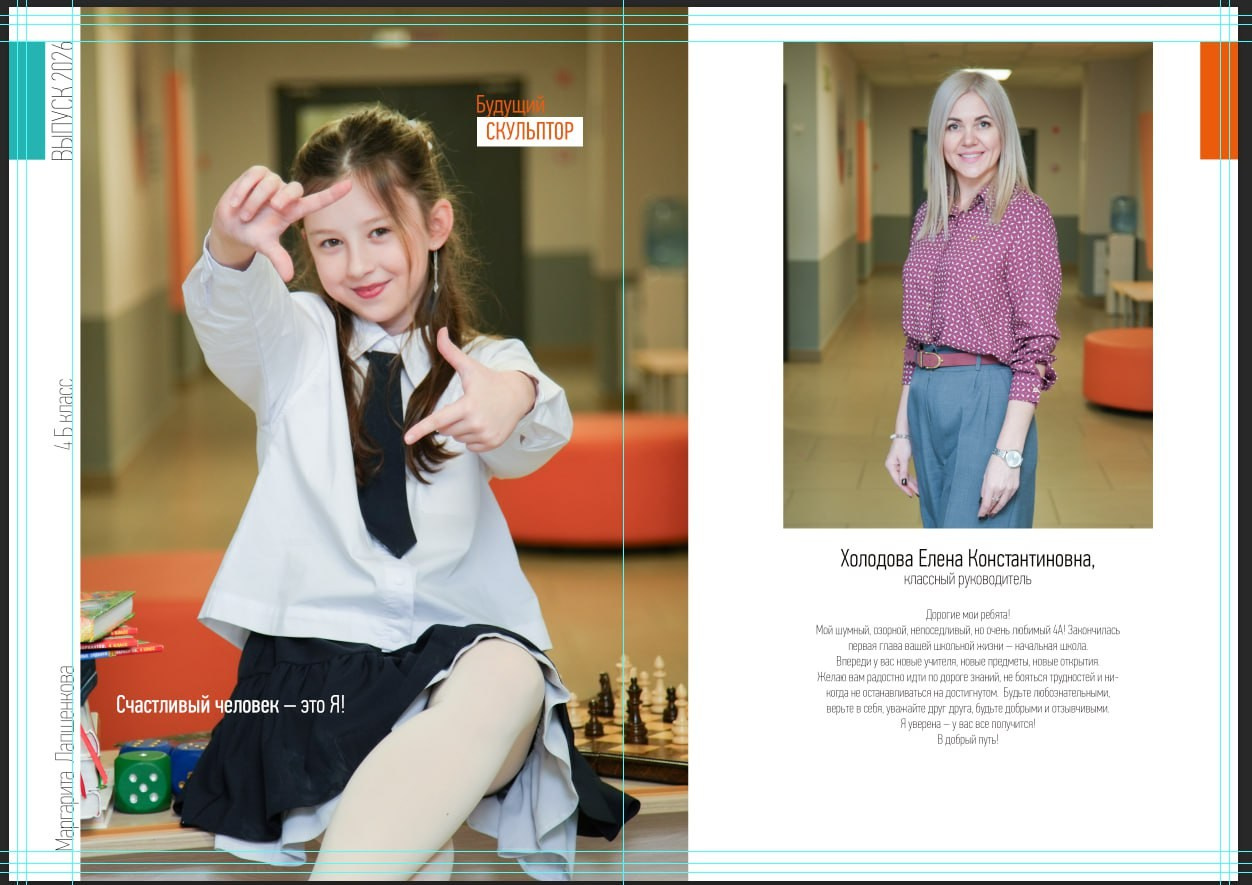Click the vertical "4 Б класс" text
The width and height of the screenshot is (1252, 885).
(63, 413)
